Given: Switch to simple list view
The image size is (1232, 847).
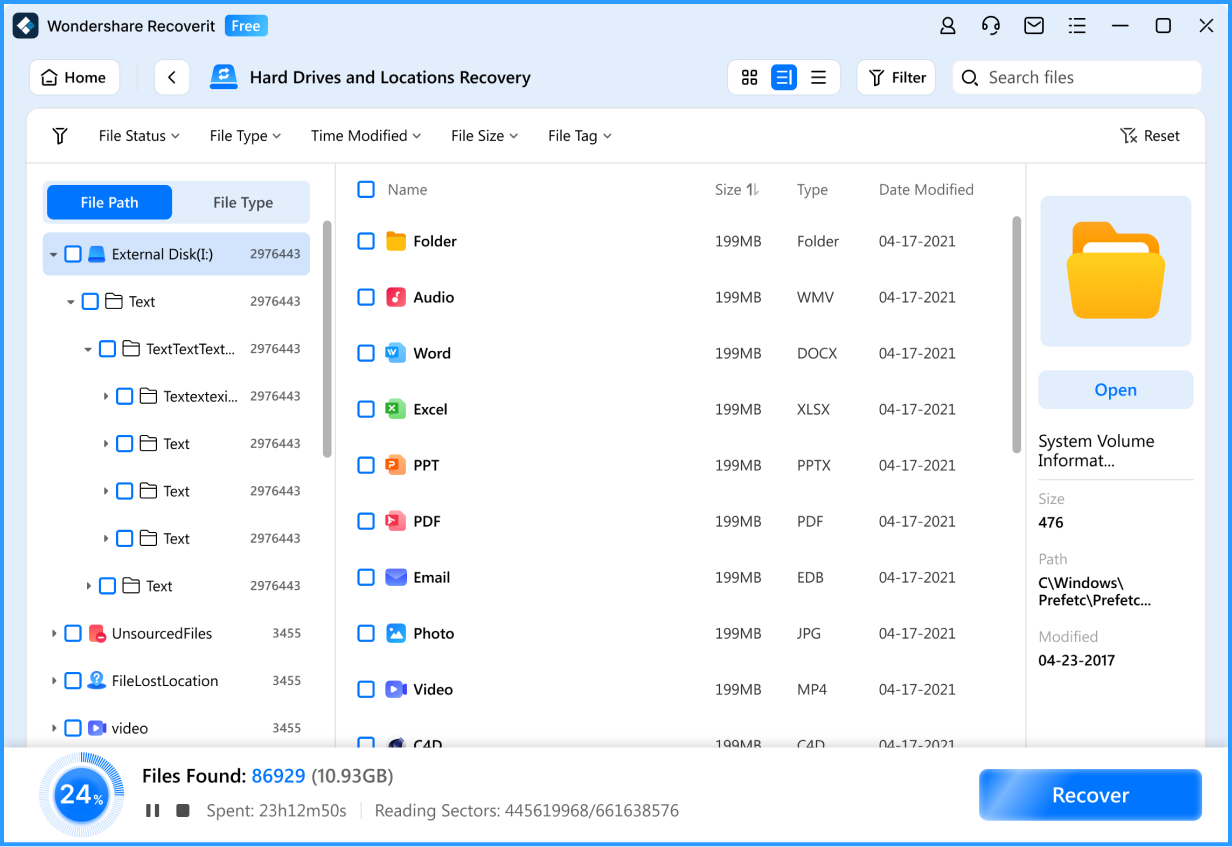Looking at the screenshot, I should [x=818, y=77].
